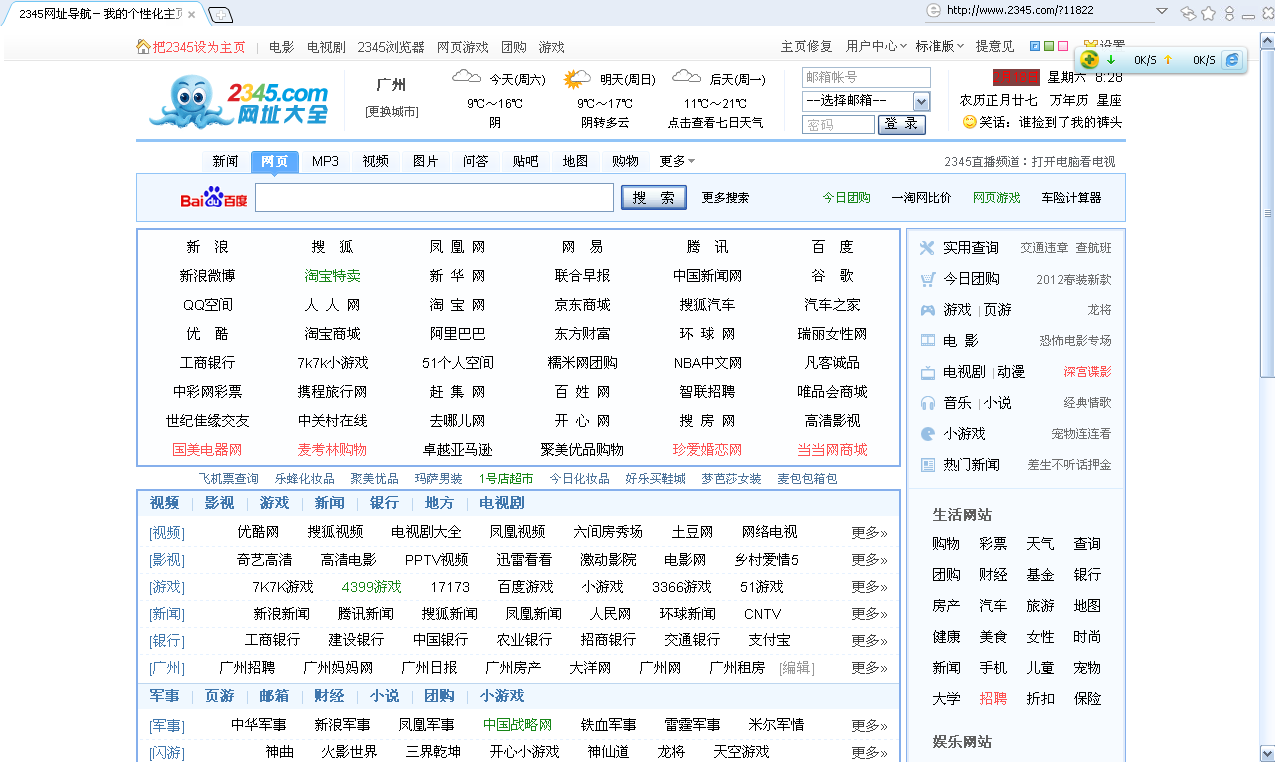Click the Baidu search text field
Image resolution: width=1275 pixels, height=765 pixels.
[434, 198]
